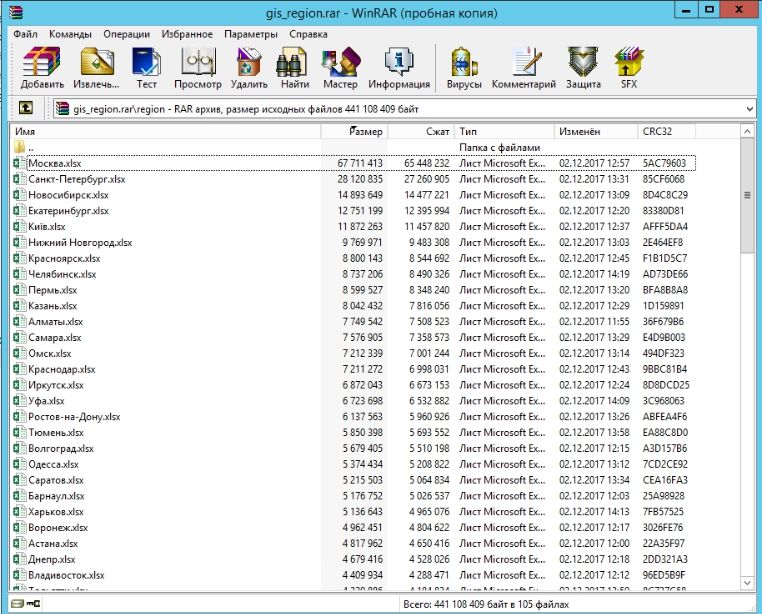The width and height of the screenshot is (762, 614).
Task: Sort files by CRC32 column header
Action: 666,131
